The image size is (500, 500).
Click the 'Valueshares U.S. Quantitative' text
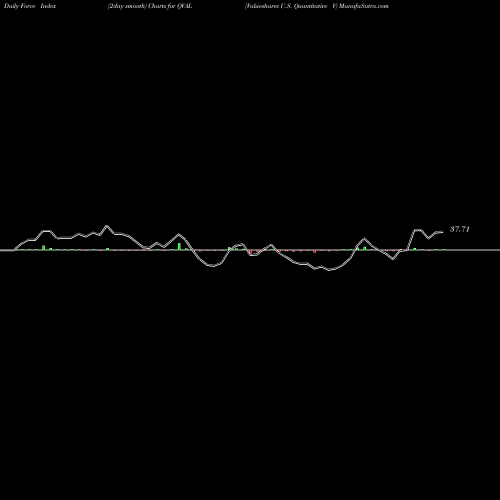[287, 6]
